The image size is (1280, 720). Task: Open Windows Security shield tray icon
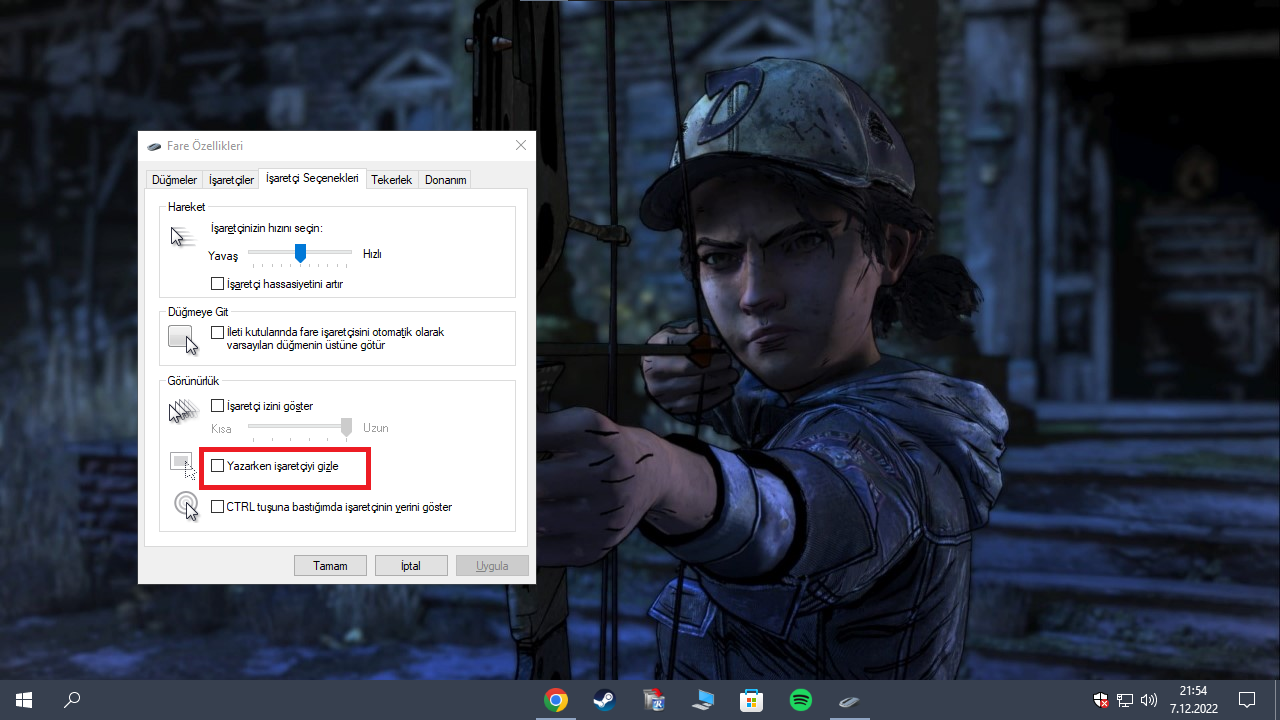(1101, 700)
